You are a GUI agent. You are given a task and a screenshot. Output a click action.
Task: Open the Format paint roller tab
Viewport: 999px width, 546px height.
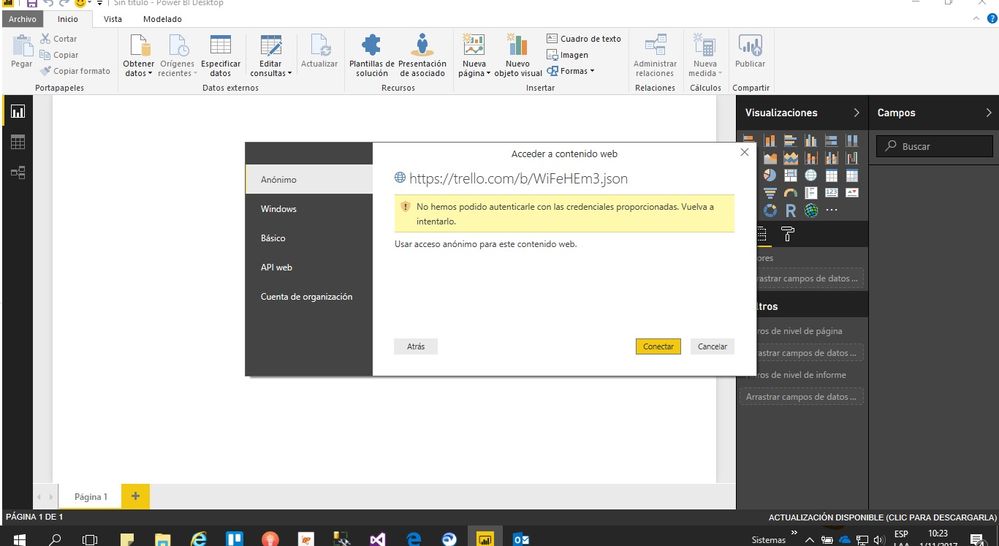click(x=787, y=235)
